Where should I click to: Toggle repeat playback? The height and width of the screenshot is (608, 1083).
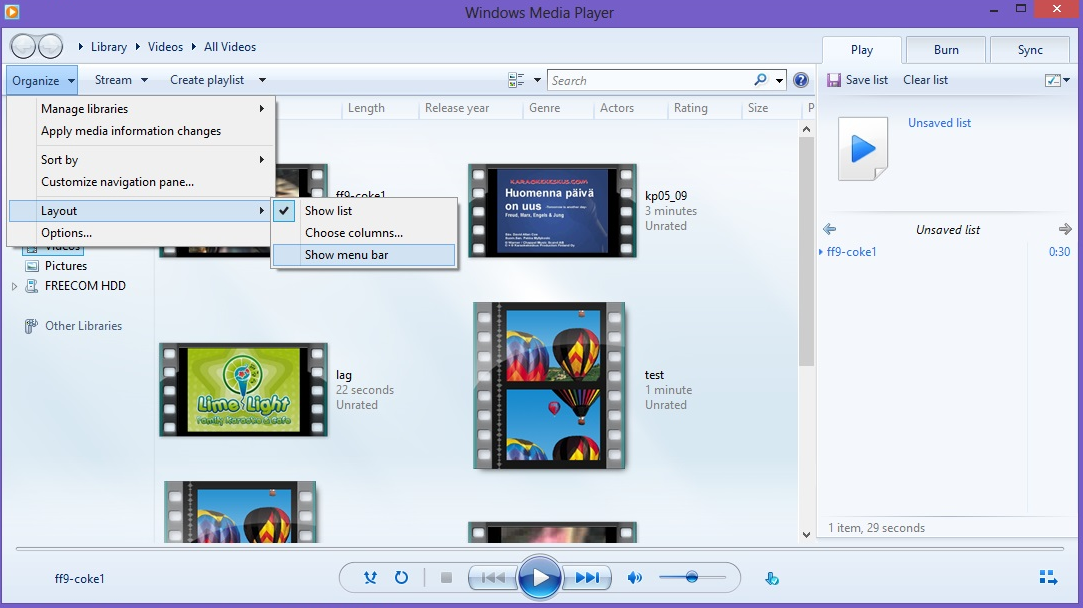point(401,577)
